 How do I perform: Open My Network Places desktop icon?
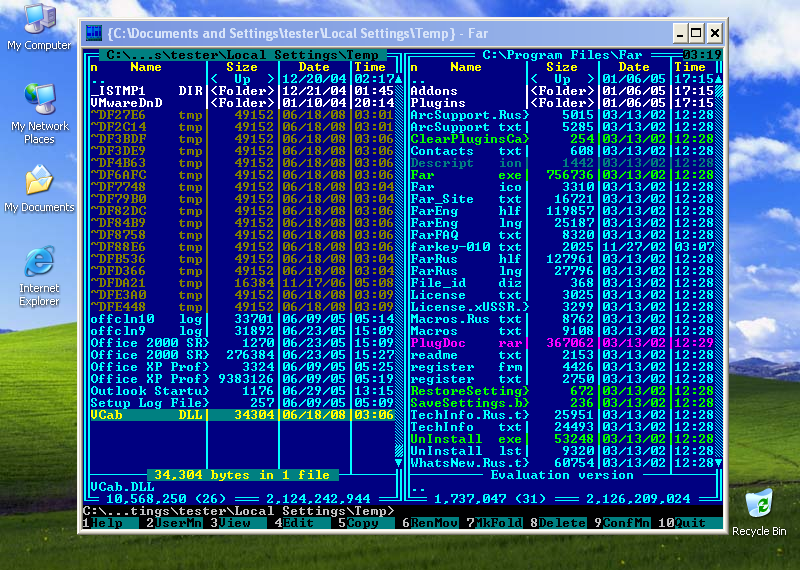39,113
